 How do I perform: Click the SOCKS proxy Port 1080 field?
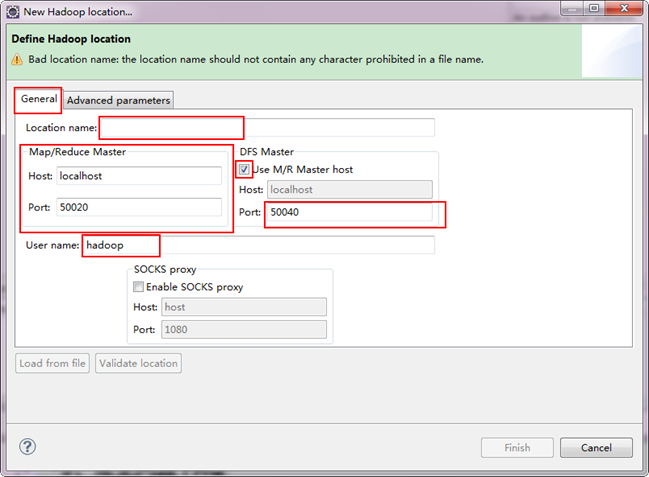[x=244, y=329]
